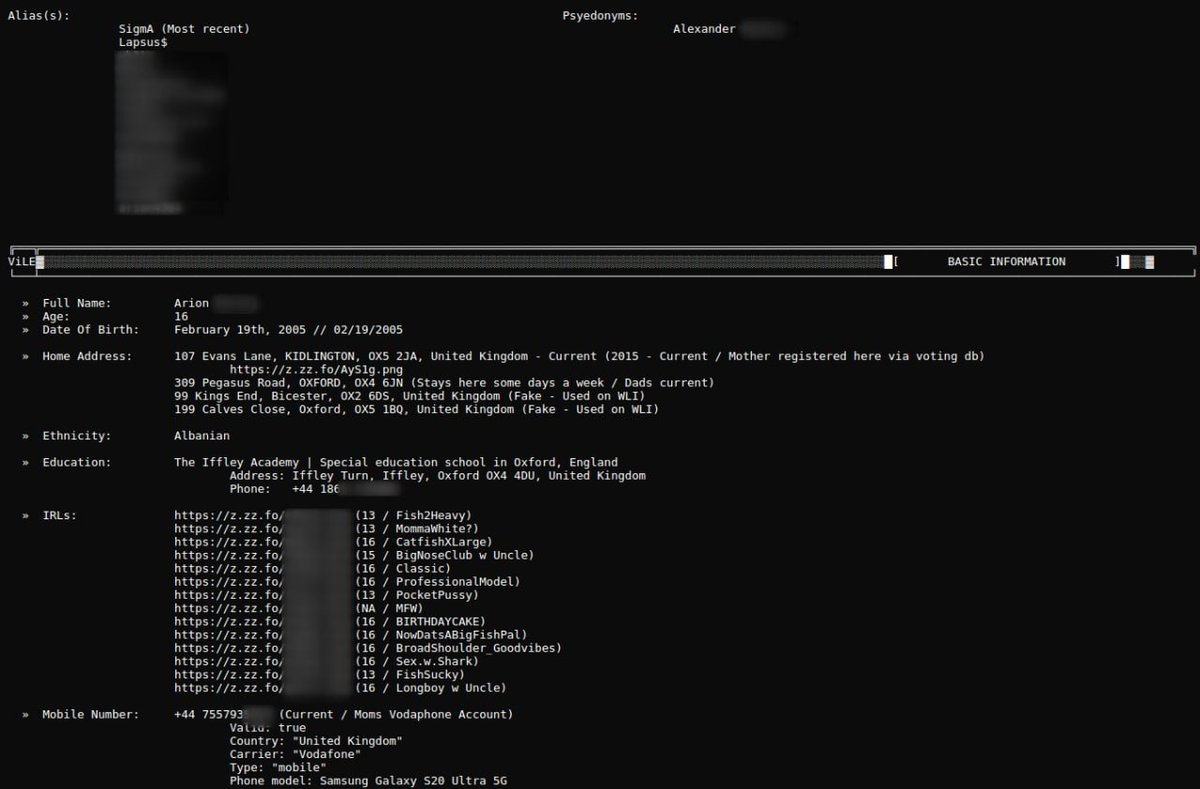Screen dimensions: 1200x789
Task: Click the "Phone:" sub-label under Education
Action: click(x=250, y=489)
